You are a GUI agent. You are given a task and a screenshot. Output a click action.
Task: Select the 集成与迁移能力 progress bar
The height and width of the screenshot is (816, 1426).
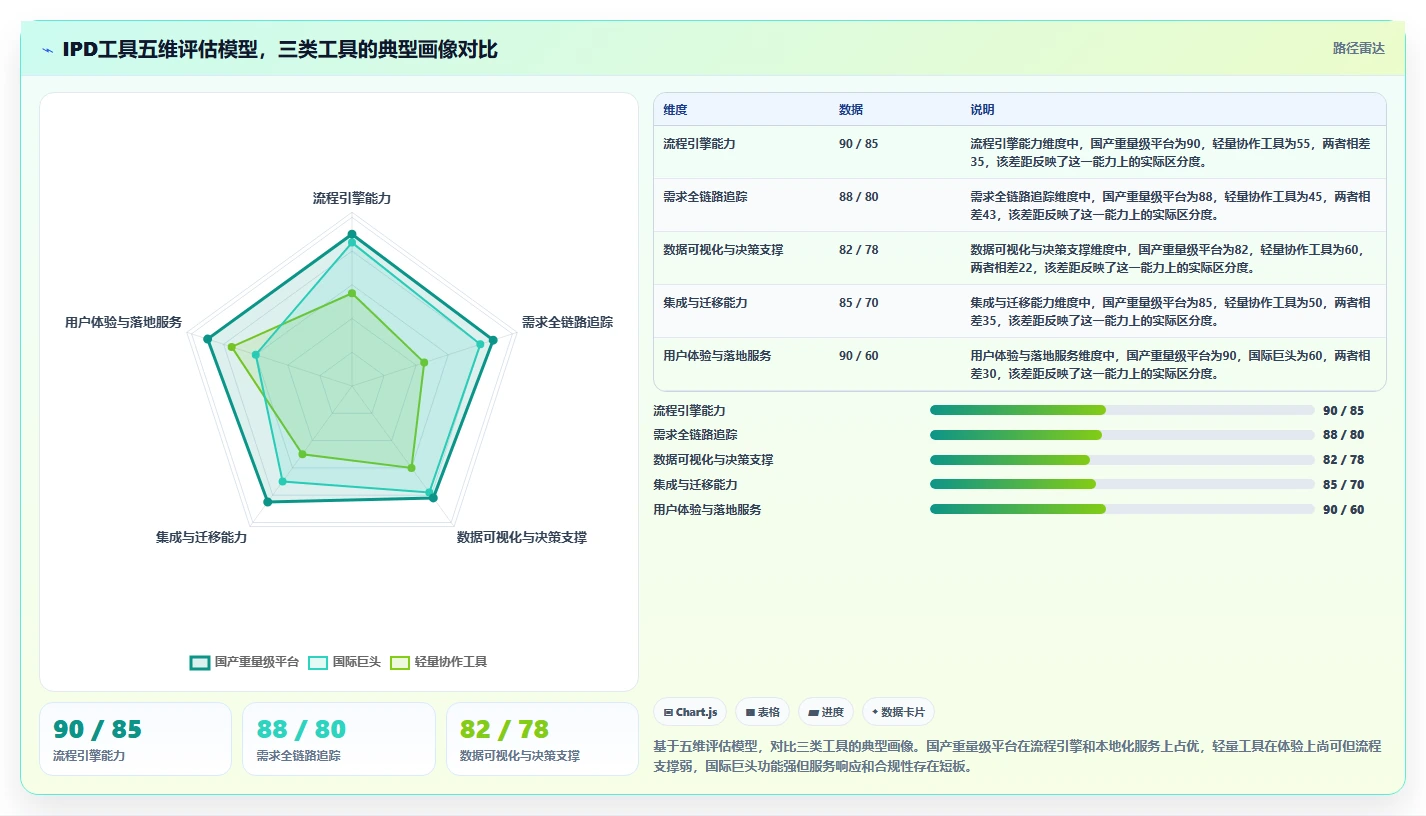1122,484
